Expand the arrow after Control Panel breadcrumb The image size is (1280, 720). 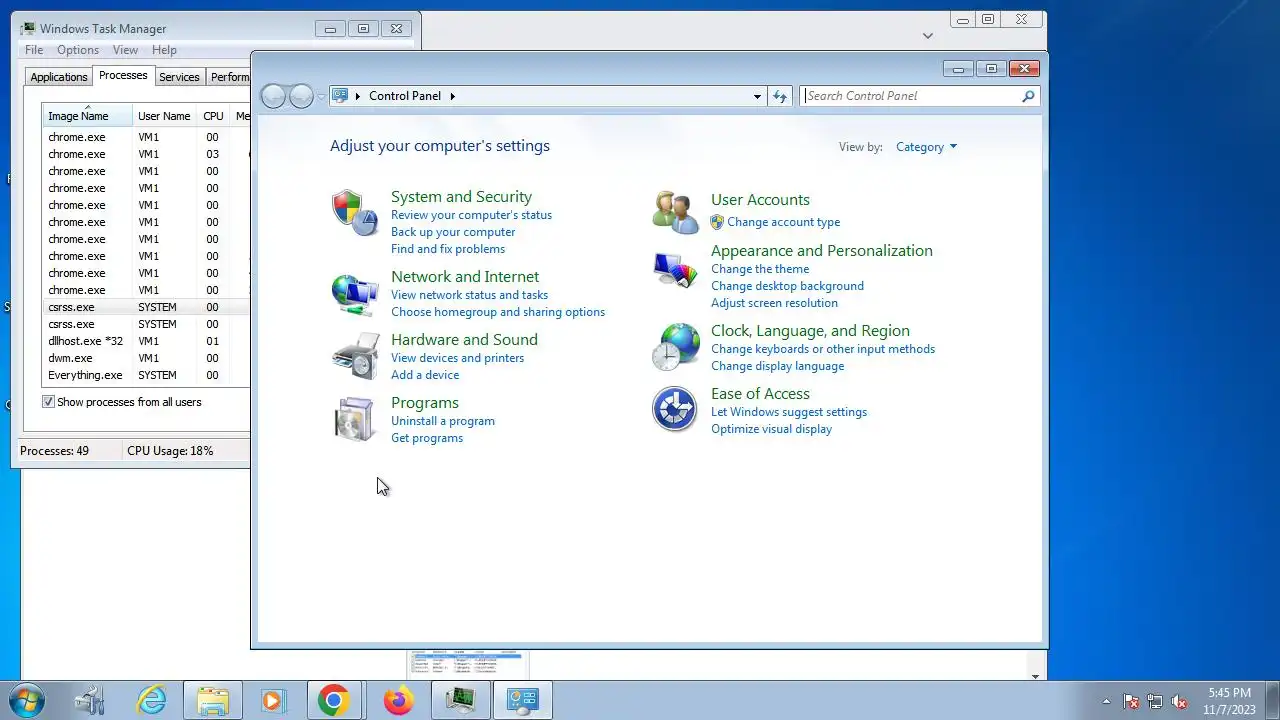pos(452,96)
